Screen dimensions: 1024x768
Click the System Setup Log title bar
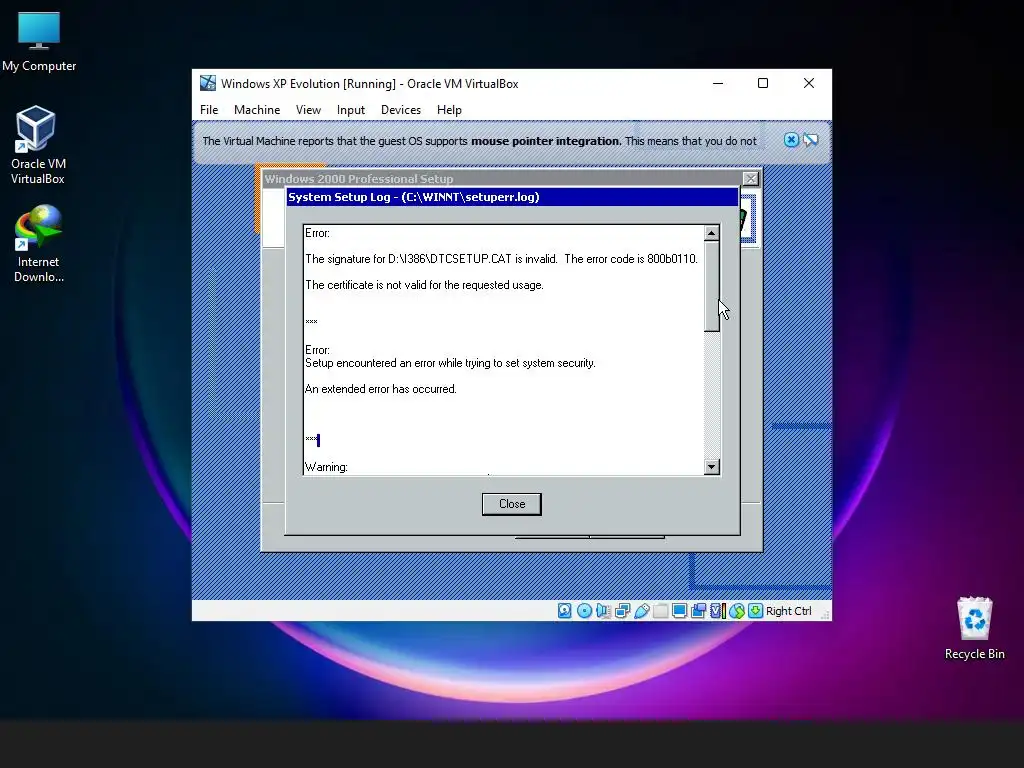(x=513, y=197)
